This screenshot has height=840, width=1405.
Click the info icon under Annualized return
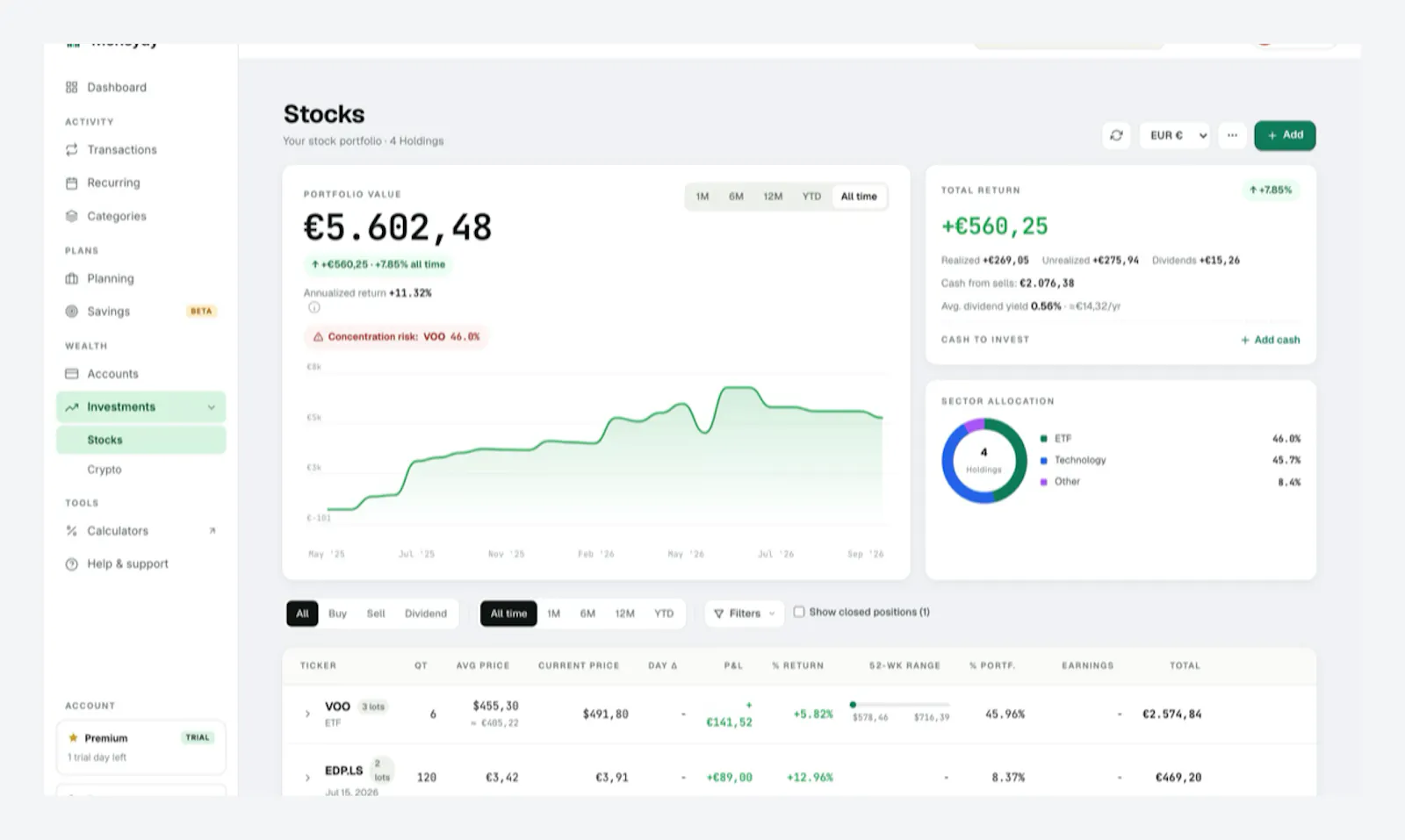313,307
